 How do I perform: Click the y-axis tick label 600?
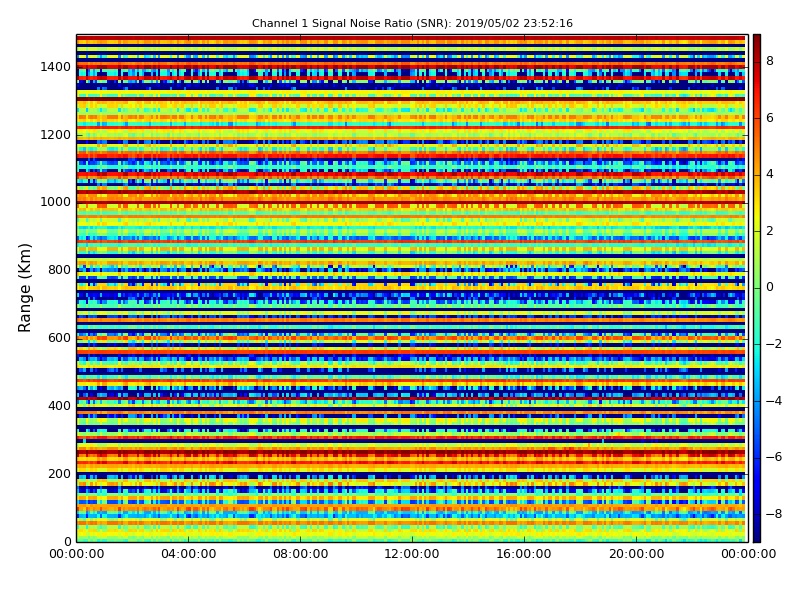coord(59,338)
